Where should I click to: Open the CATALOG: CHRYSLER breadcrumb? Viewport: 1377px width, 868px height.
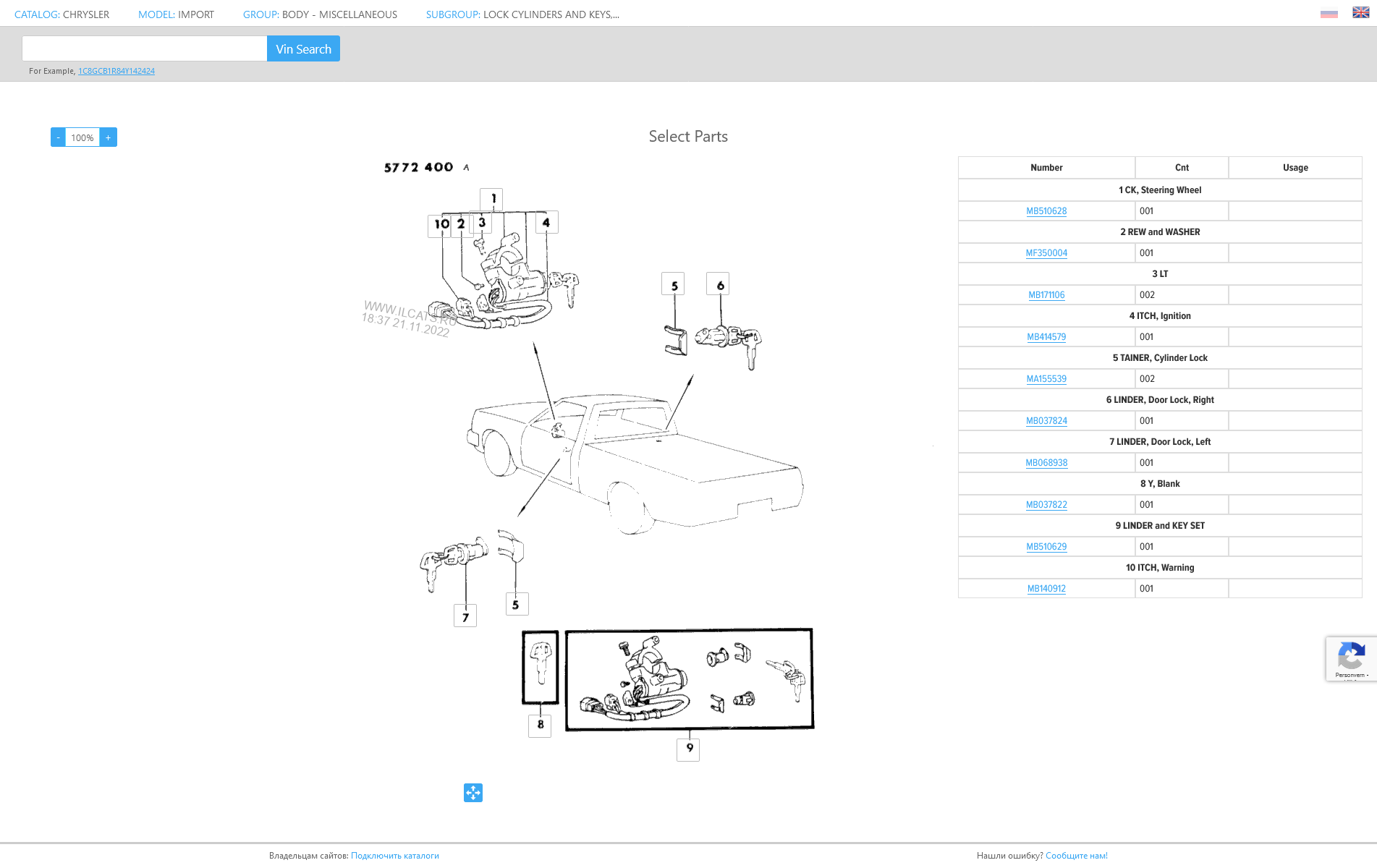[62, 14]
